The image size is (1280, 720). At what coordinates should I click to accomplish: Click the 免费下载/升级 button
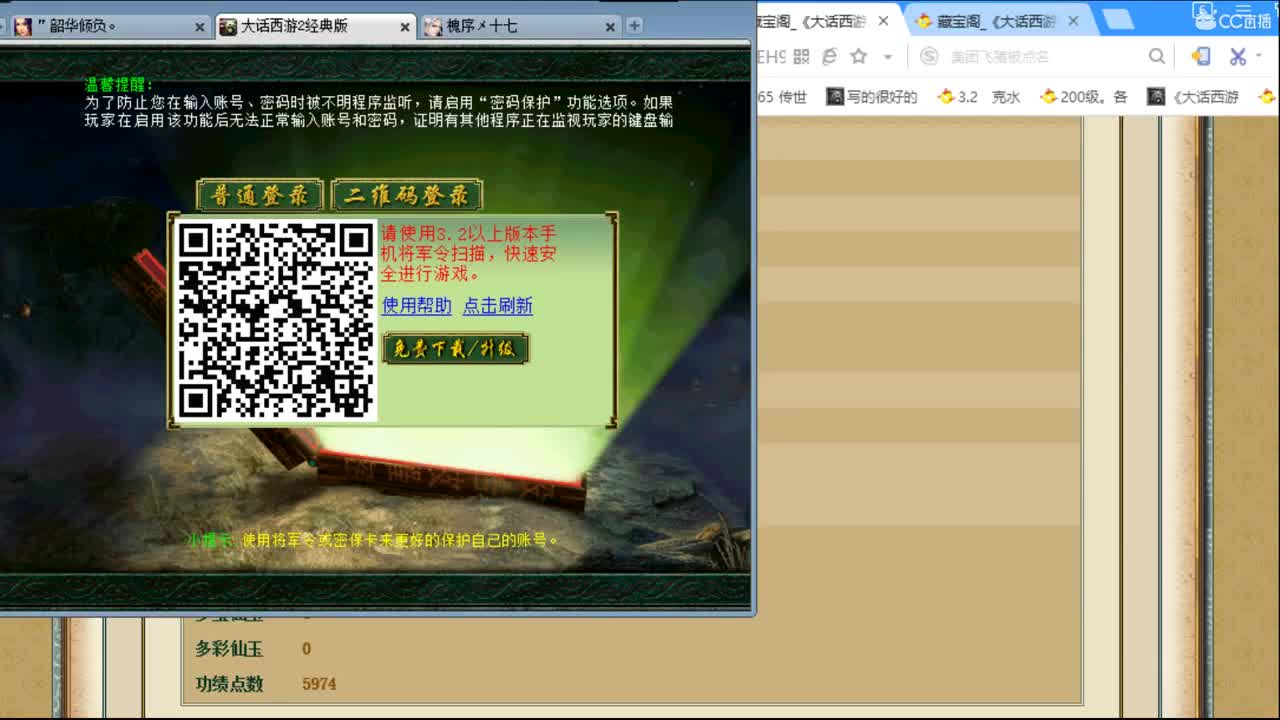(x=456, y=349)
